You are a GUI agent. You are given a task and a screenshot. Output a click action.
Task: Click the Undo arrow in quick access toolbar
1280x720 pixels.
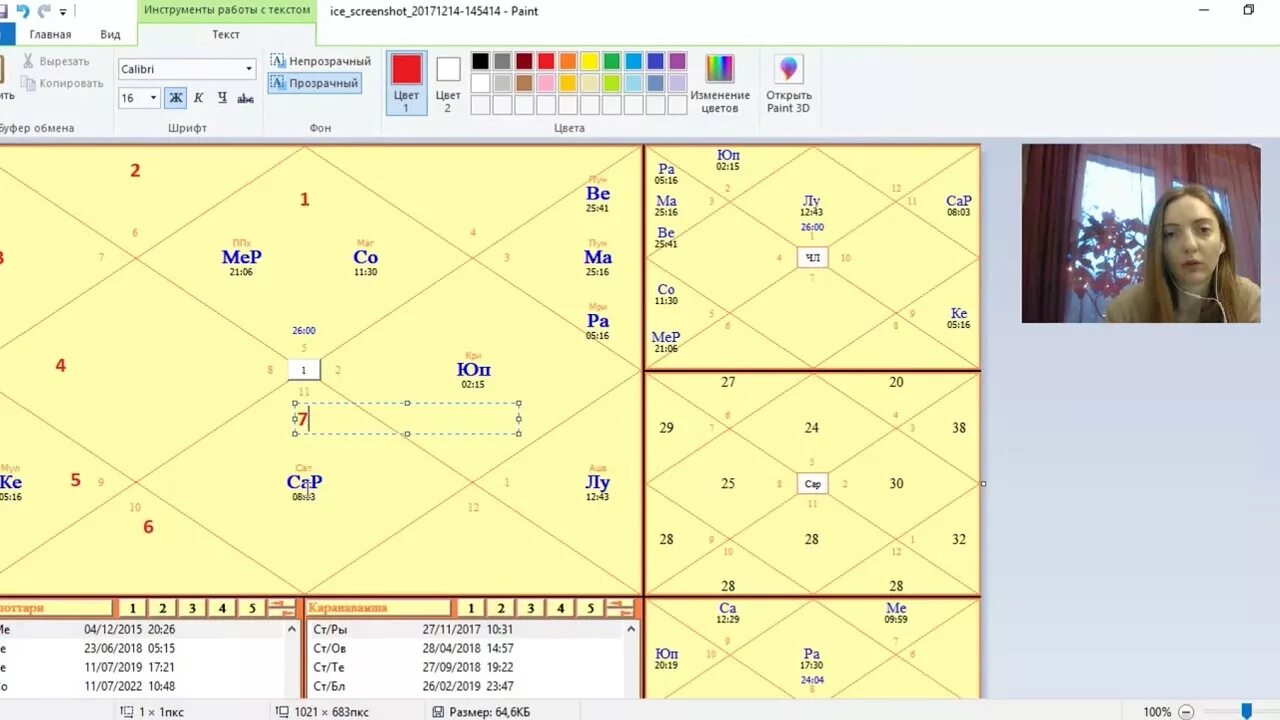22,11
